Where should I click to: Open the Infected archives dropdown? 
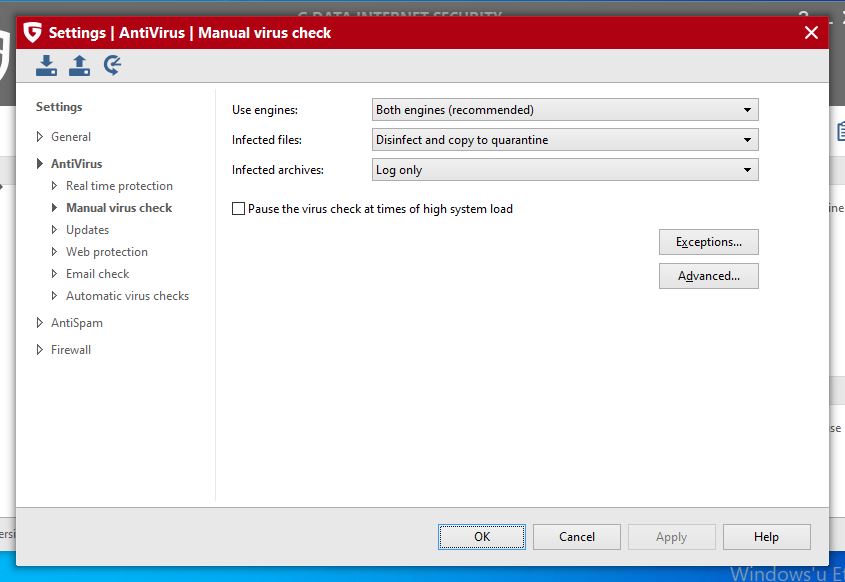pos(565,170)
